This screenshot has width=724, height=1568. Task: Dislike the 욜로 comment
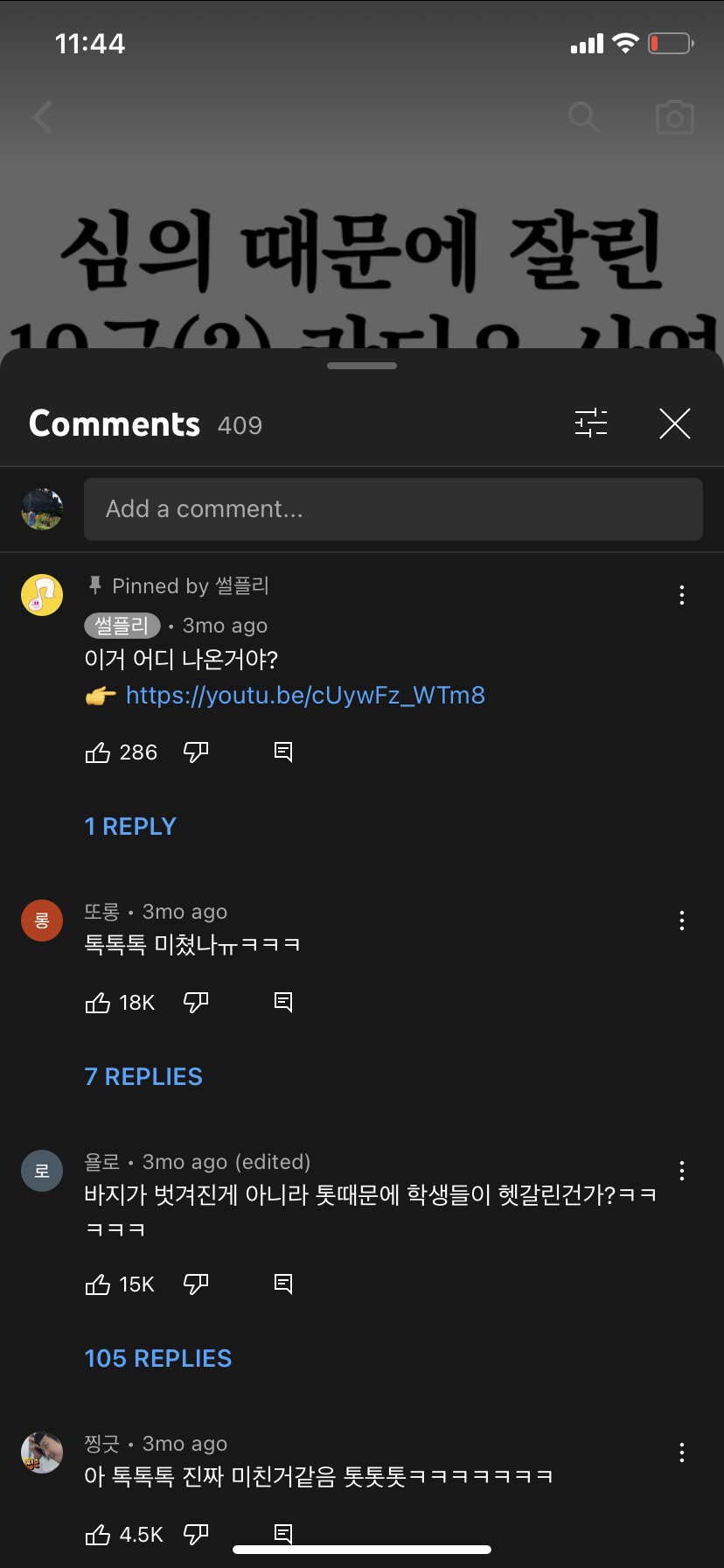196,1284
